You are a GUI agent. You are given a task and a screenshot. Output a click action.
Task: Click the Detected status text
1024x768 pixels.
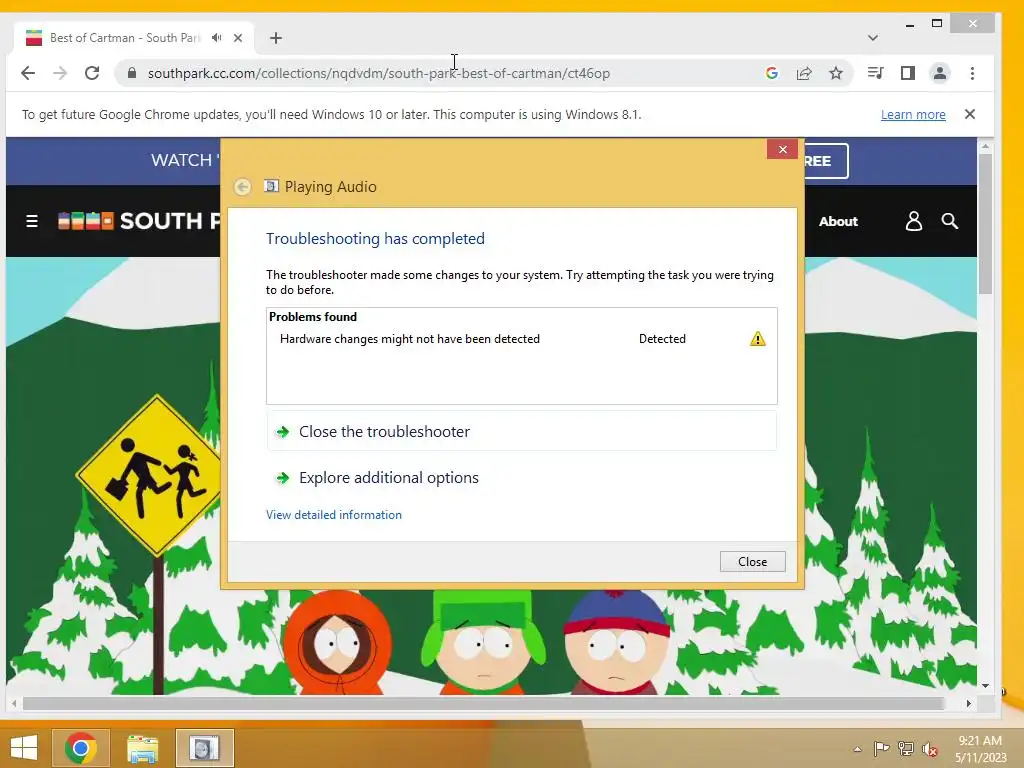click(662, 339)
